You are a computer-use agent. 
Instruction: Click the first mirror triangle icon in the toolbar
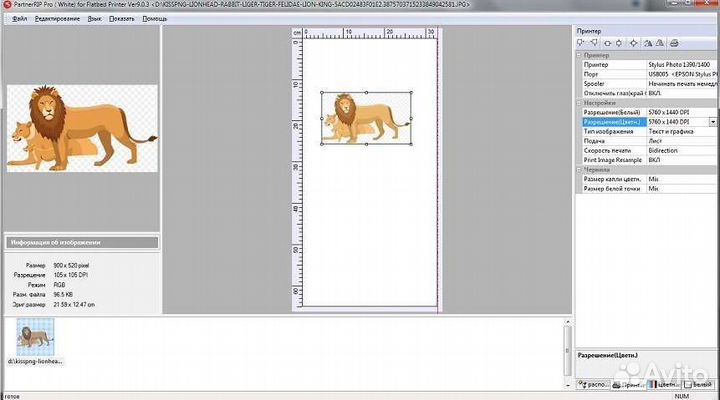pos(648,43)
